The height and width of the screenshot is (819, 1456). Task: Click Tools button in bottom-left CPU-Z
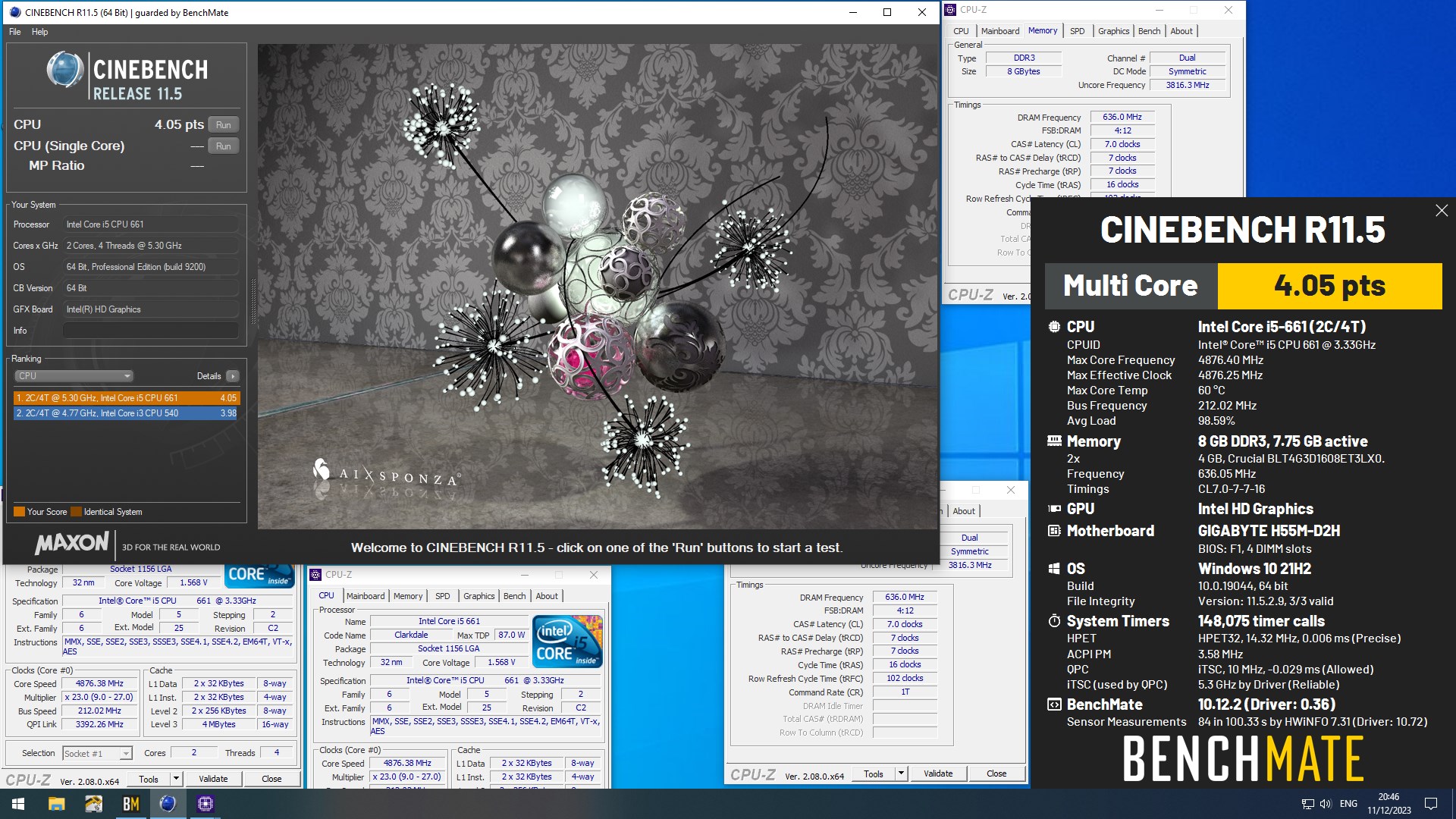[149, 779]
